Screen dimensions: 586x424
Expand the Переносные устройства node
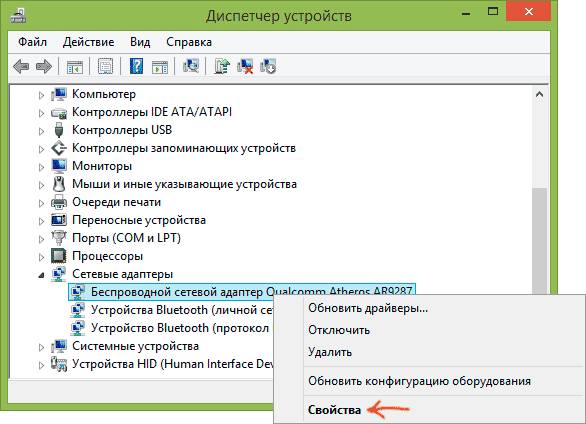41,221
